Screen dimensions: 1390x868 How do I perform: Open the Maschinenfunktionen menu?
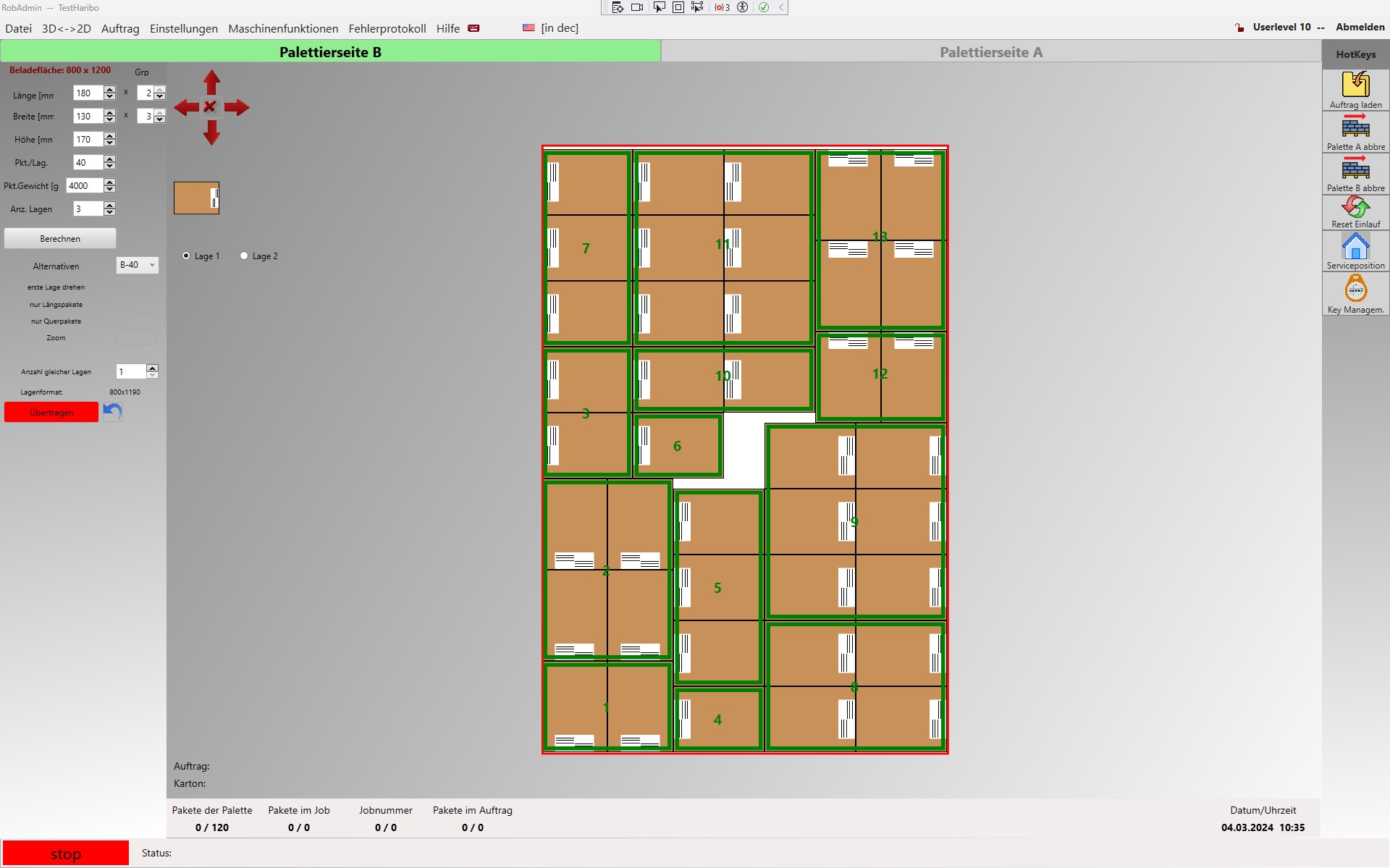tap(283, 28)
